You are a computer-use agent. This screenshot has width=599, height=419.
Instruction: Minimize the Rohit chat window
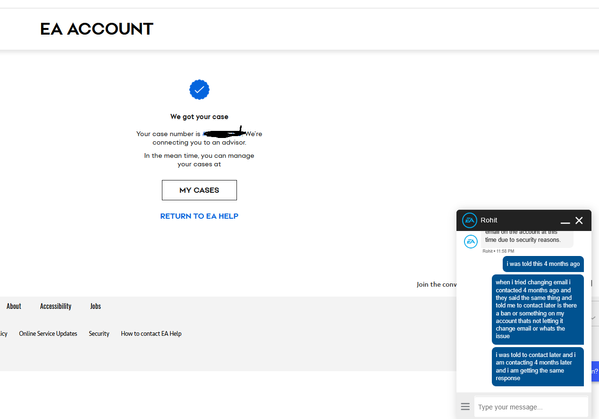click(565, 222)
